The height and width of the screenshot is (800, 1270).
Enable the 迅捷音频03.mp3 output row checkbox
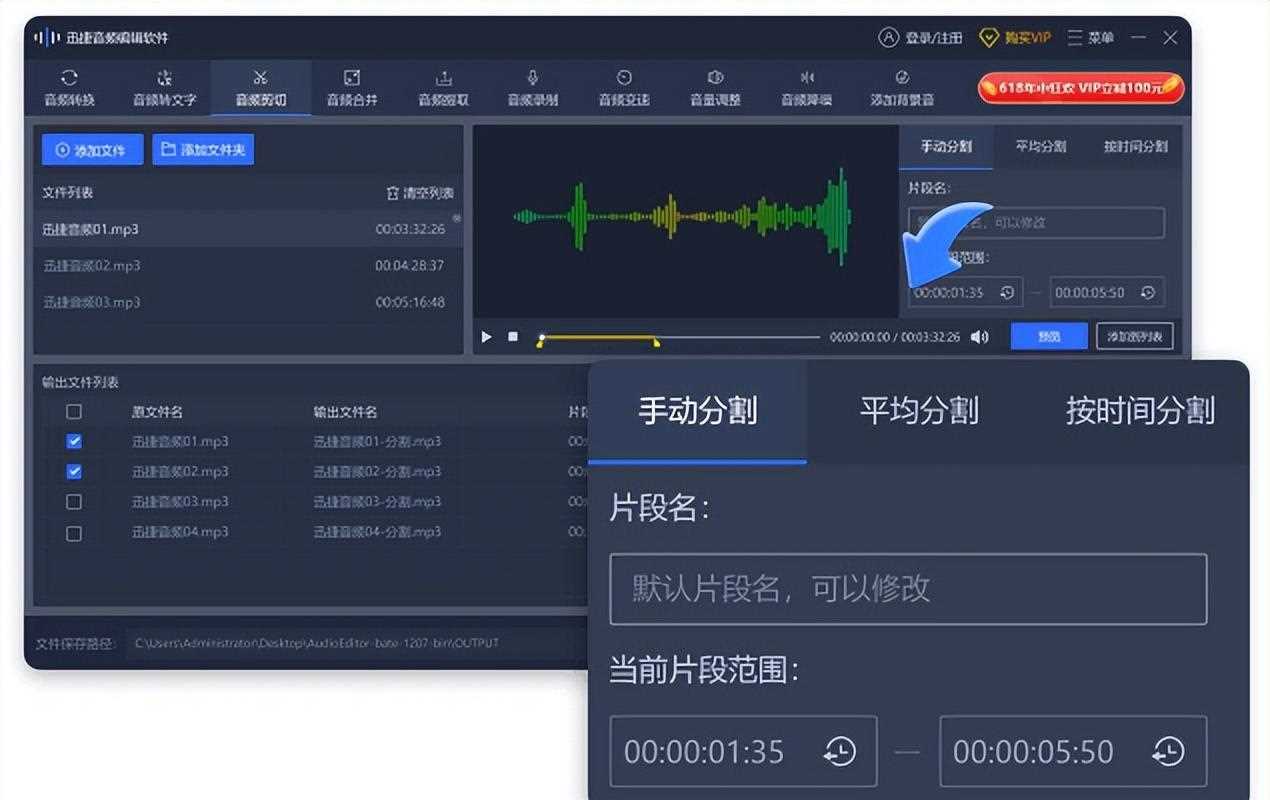(74, 502)
